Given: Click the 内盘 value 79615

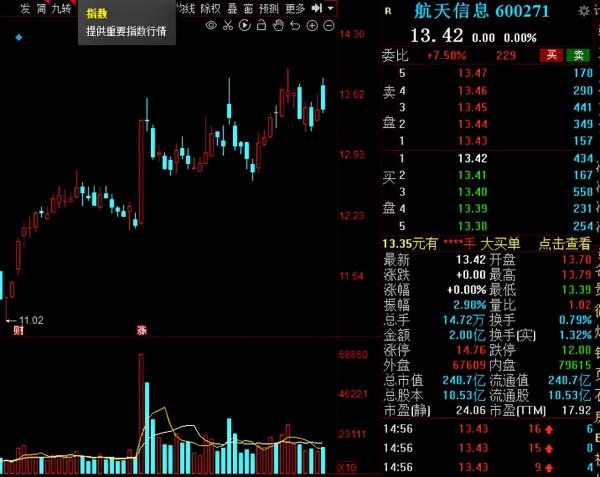Looking at the screenshot, I should [x=574, y=365].
